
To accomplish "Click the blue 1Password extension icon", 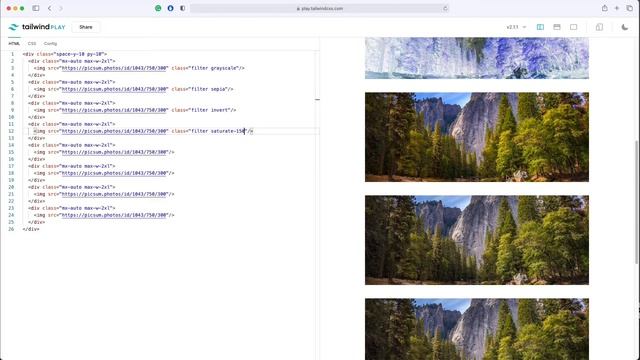I will coord(170,8).
